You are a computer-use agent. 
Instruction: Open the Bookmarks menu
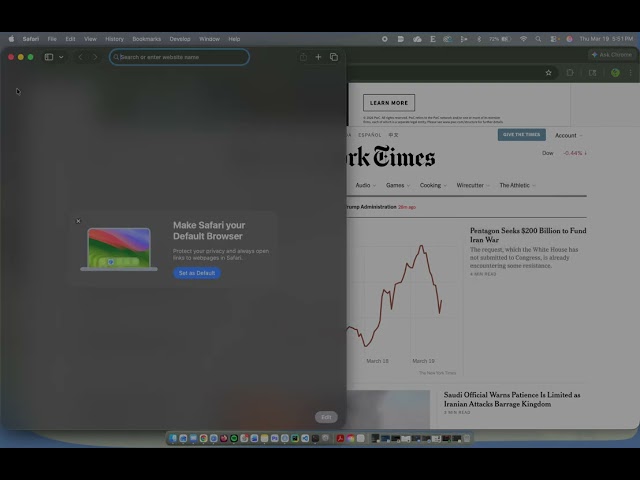point(147,39)
